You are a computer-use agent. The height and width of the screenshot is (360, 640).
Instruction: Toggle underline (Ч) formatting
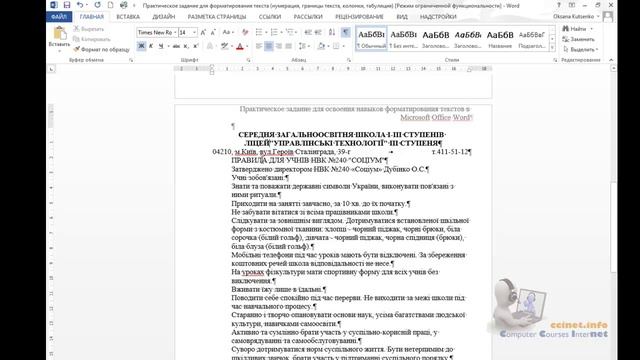tap(161, 46)
